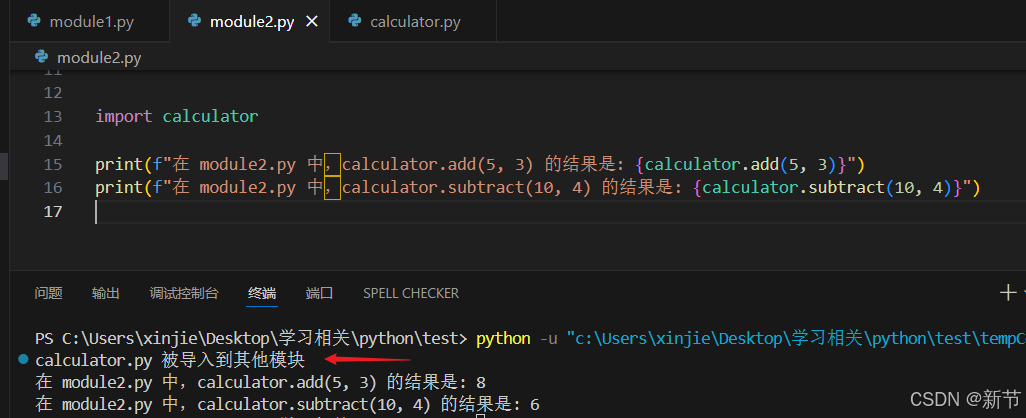Click the new terminal plus icon
Screen dimensions: 1026x418
tap(1008, 292)
